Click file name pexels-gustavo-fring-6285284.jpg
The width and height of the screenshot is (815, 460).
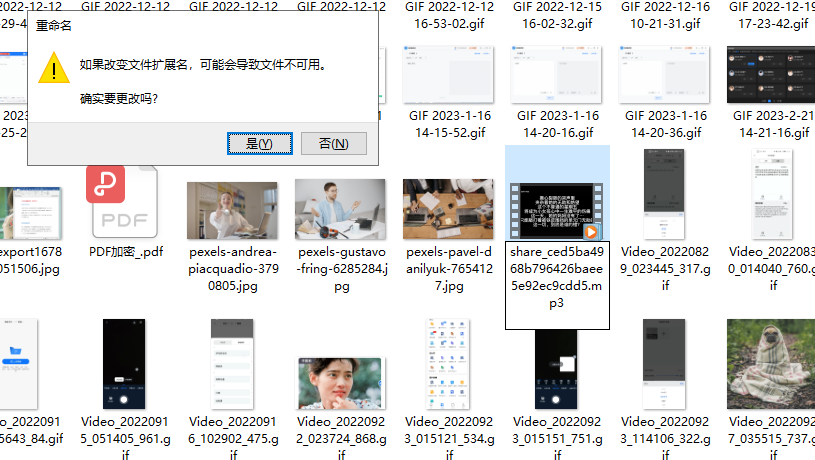[341, 269]
